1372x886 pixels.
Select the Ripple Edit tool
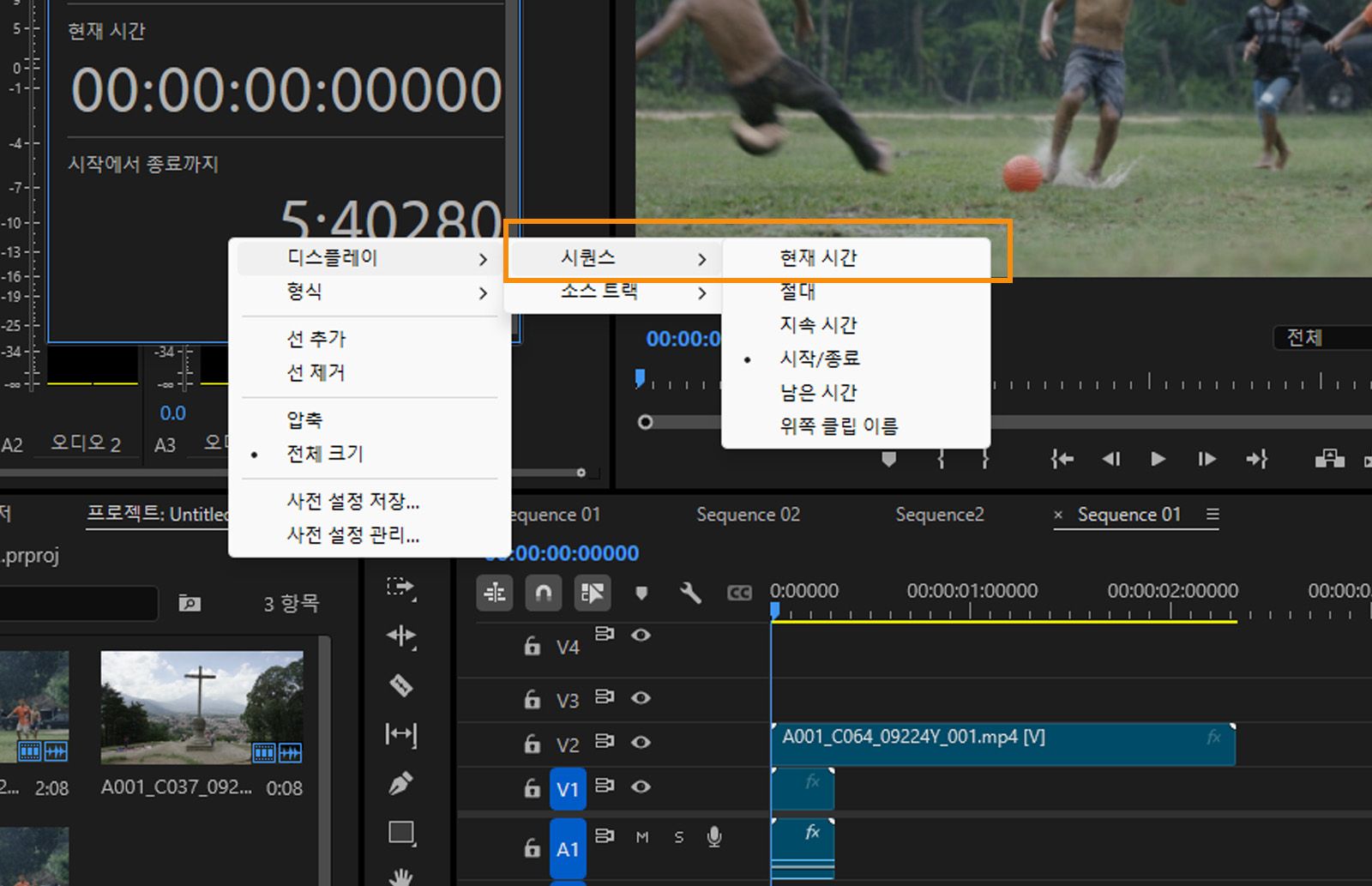400,636
